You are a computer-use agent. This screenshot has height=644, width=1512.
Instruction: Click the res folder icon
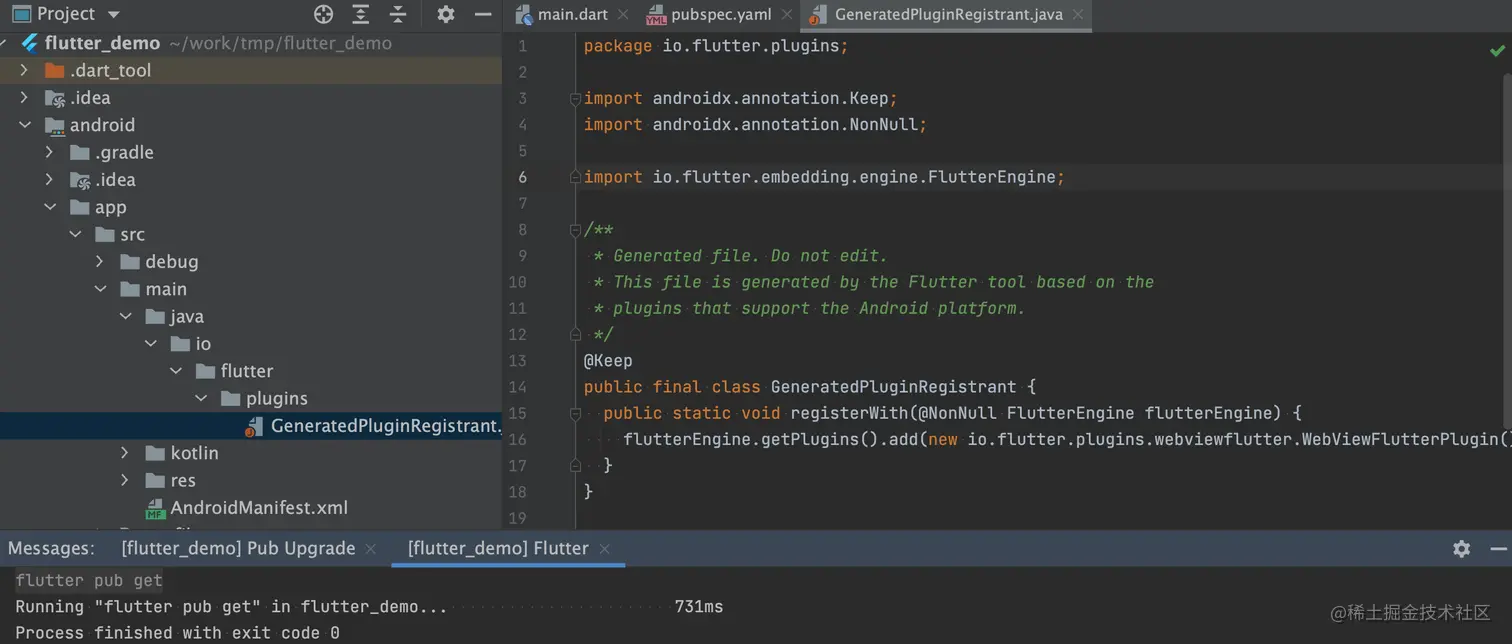(155, 480)
